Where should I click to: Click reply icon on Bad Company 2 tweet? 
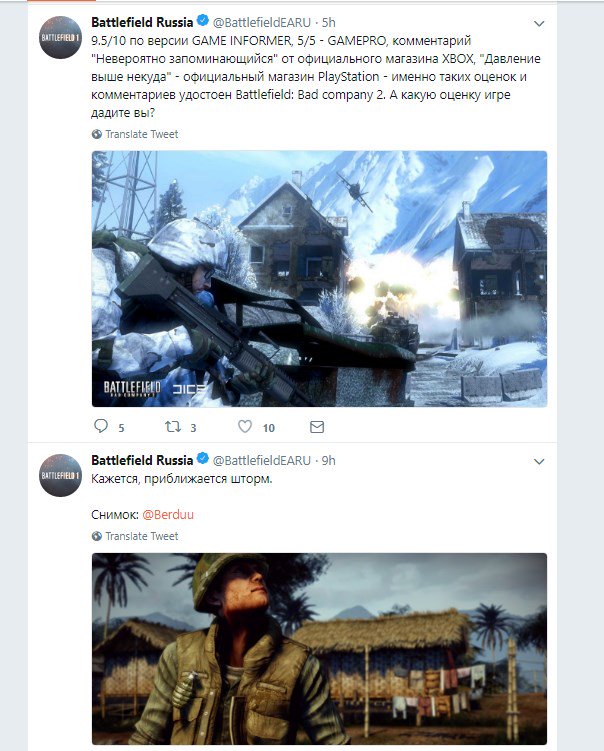(x=101, y=426)
